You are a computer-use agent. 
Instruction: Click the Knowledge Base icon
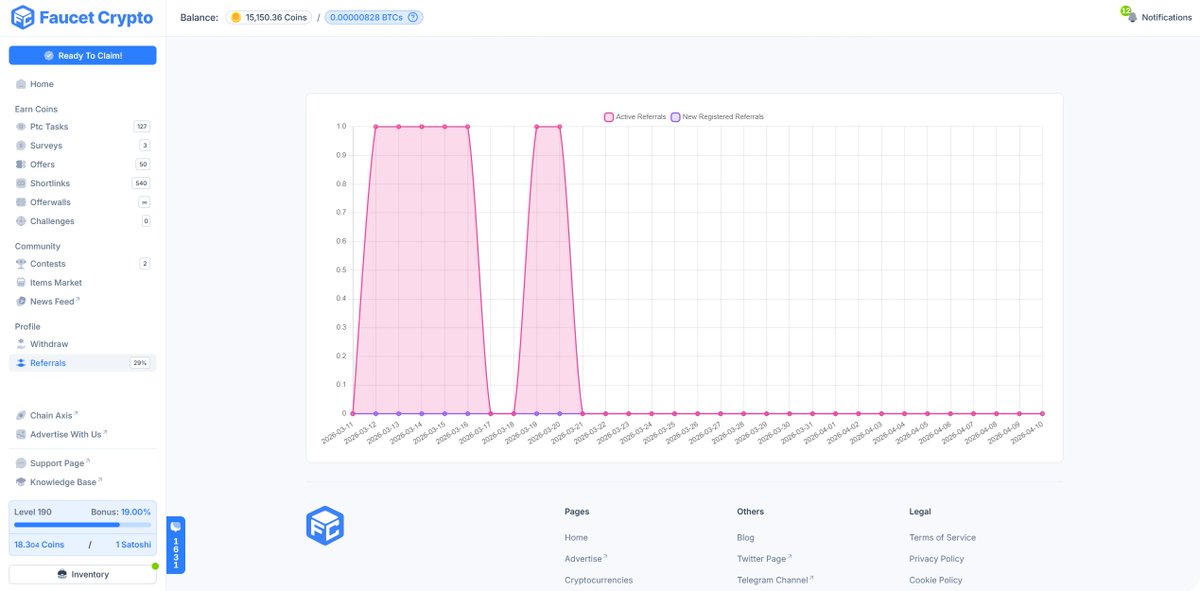21,482
